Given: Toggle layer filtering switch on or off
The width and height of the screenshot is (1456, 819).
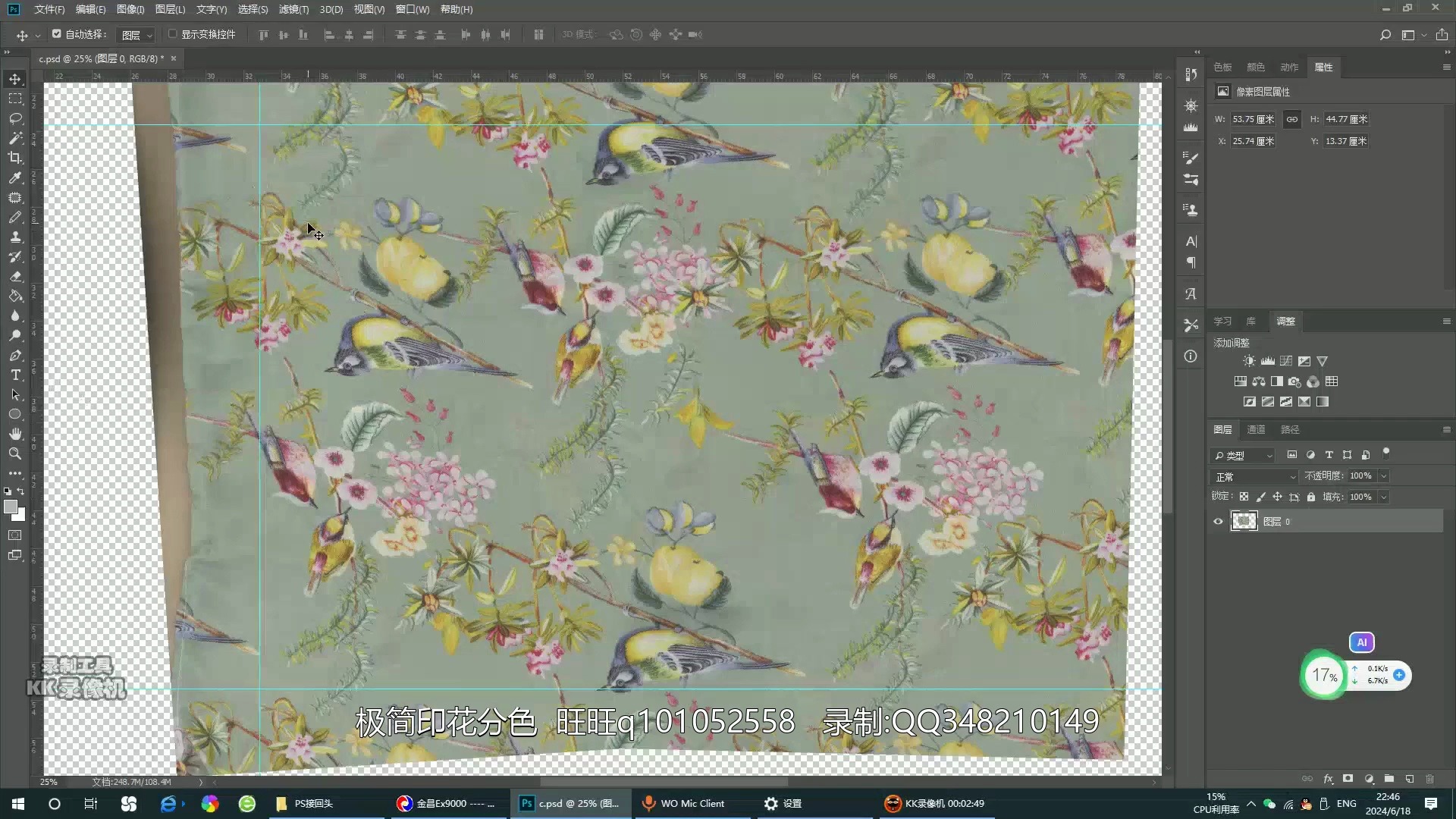Looking at the screenshot, I should 1385,453.
